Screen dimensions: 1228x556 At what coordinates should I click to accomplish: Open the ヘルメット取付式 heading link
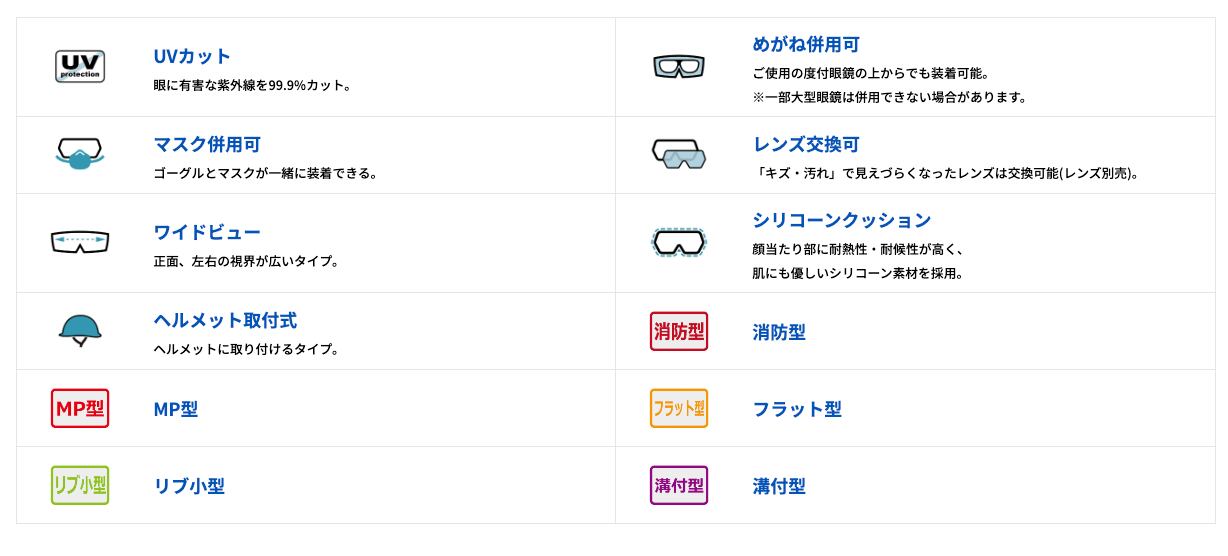coord(225,321)
